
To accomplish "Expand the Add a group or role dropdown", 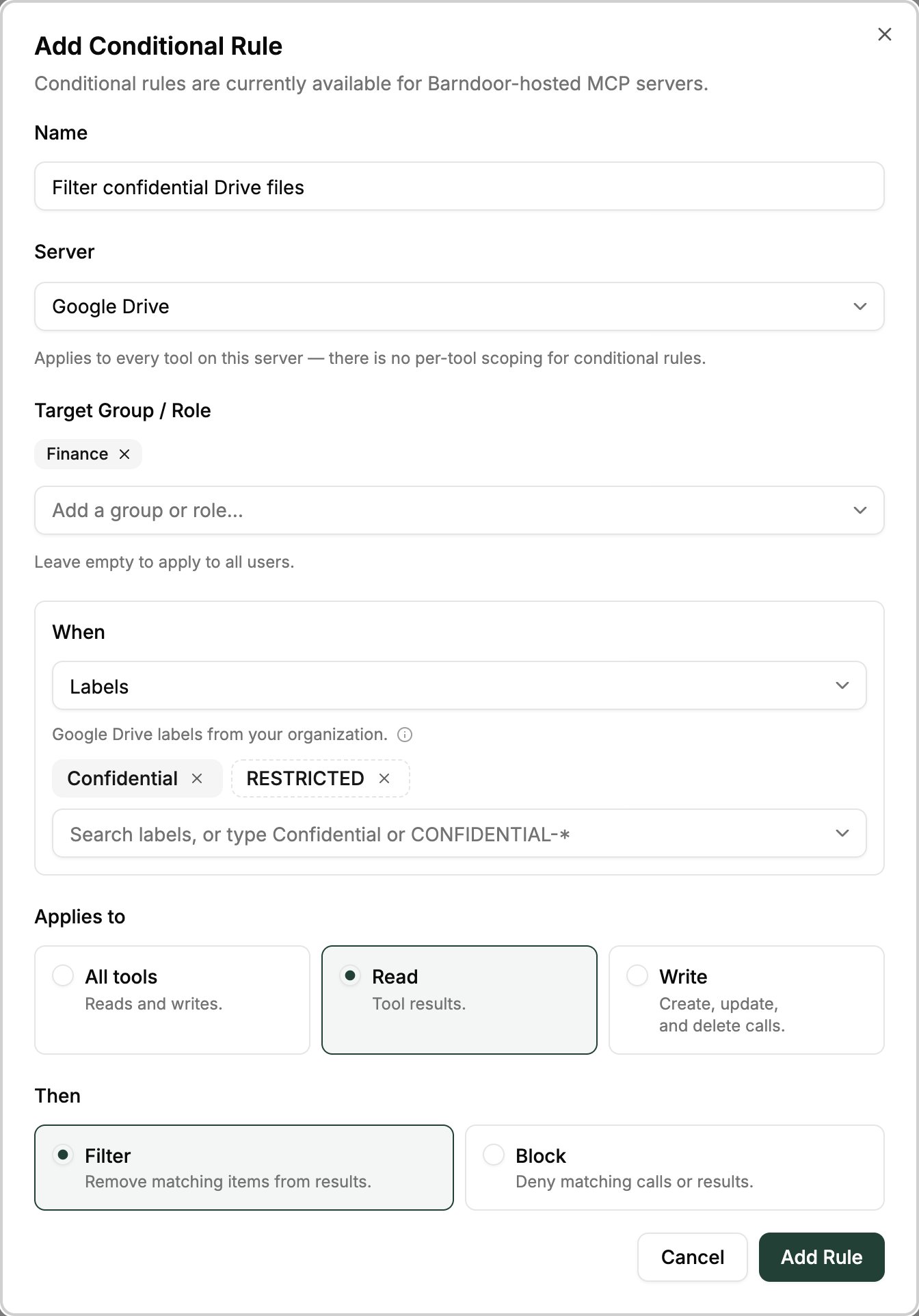I will pyautogui.click(x=459, y=510).
